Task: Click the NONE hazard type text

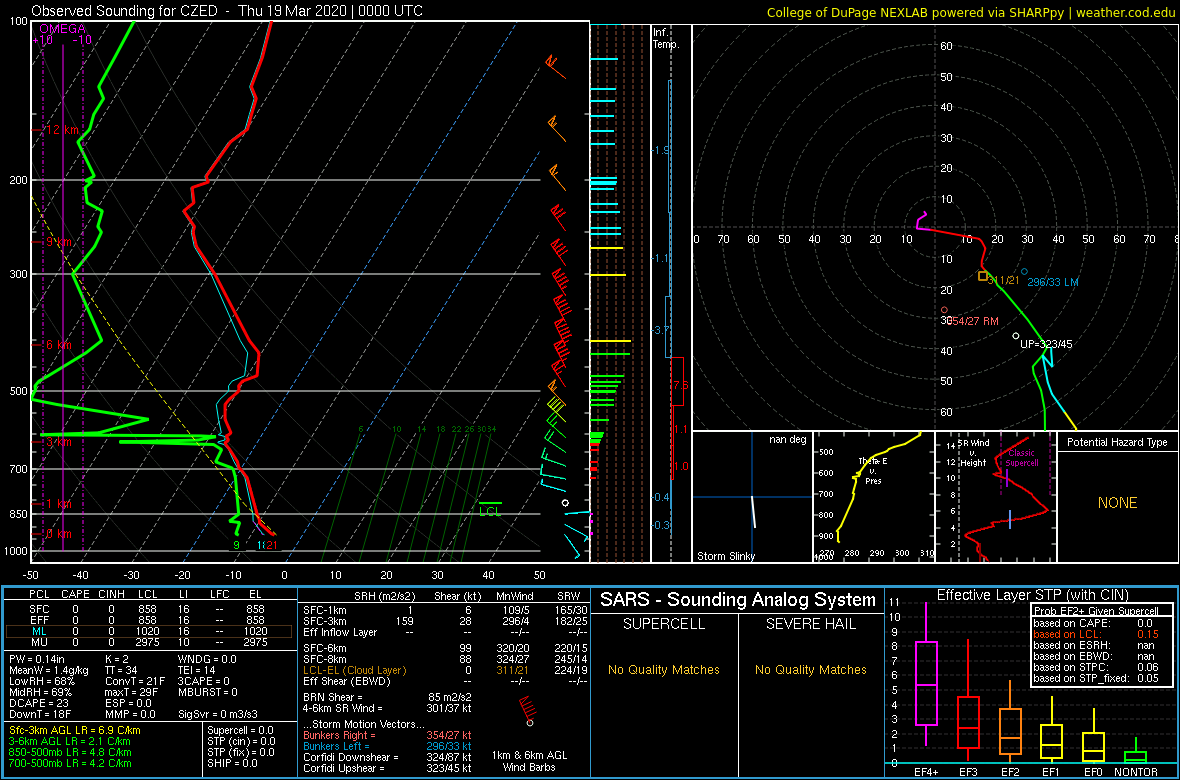Action: [x=1117, y=503]
